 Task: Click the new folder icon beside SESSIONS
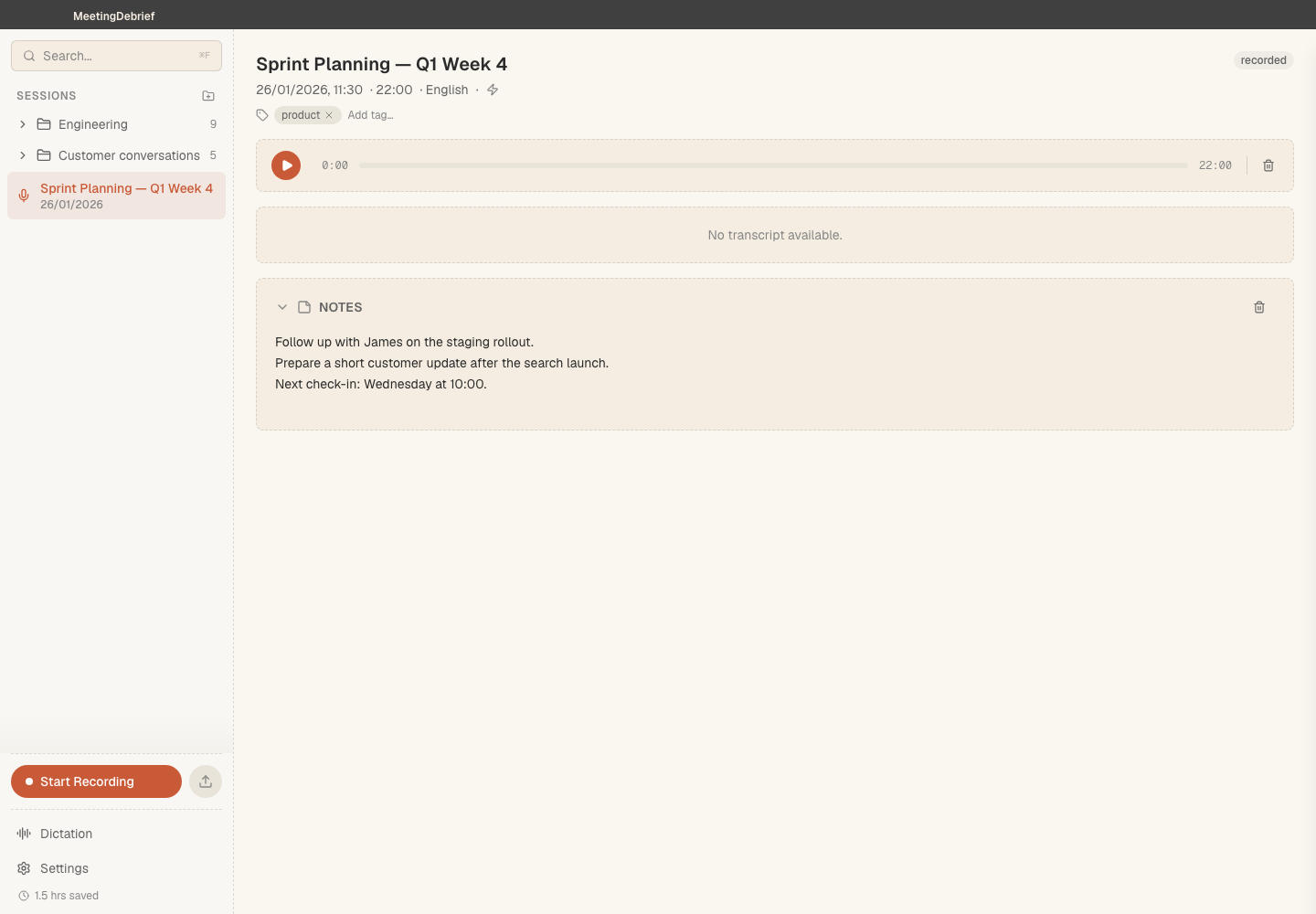tap(208, 96)
